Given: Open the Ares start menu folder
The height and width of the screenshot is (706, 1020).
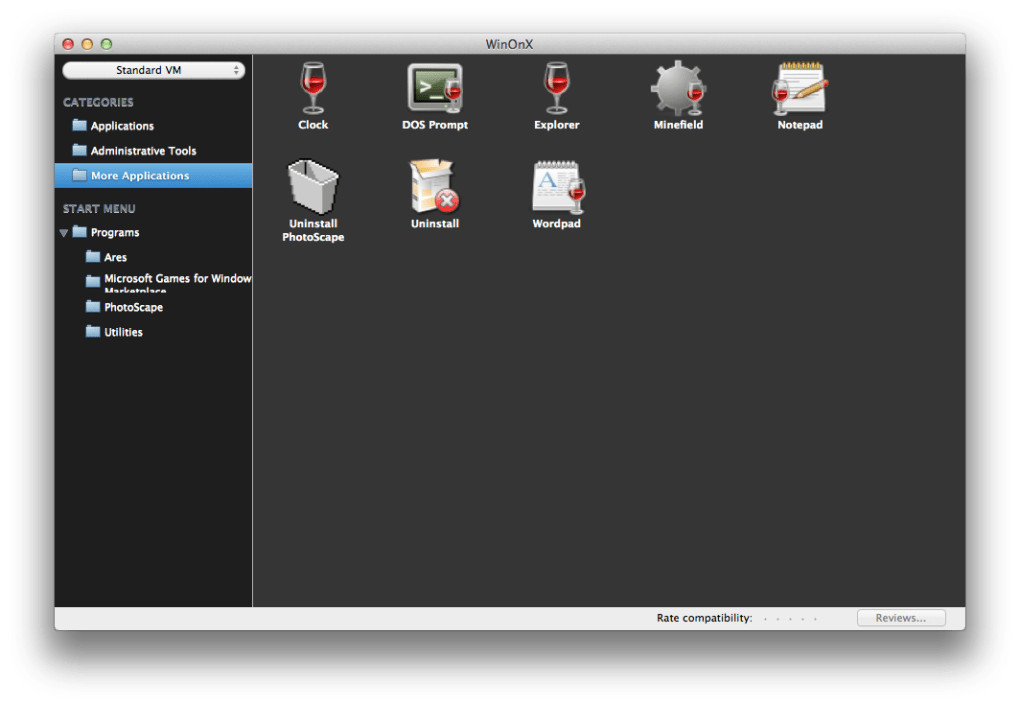Looking at the screenshot, I should point(154,257).
